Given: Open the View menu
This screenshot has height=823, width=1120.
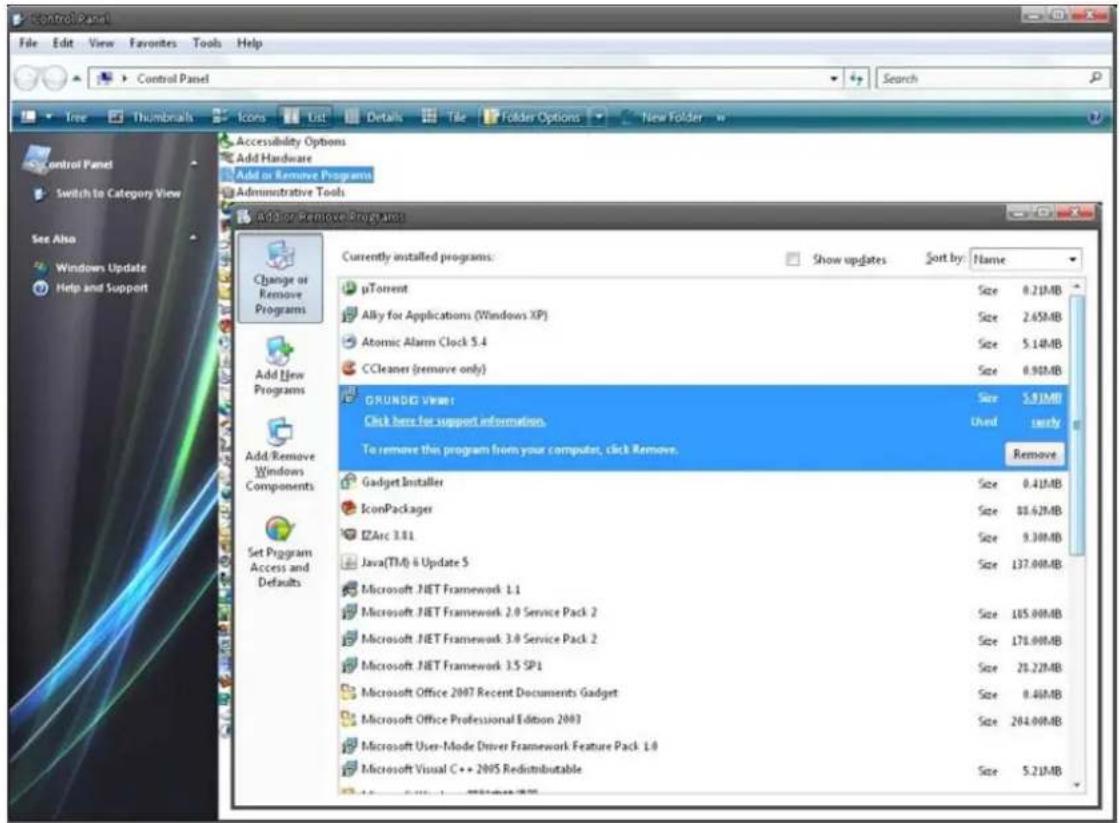Looking at the screenshot, I should 101,43.
